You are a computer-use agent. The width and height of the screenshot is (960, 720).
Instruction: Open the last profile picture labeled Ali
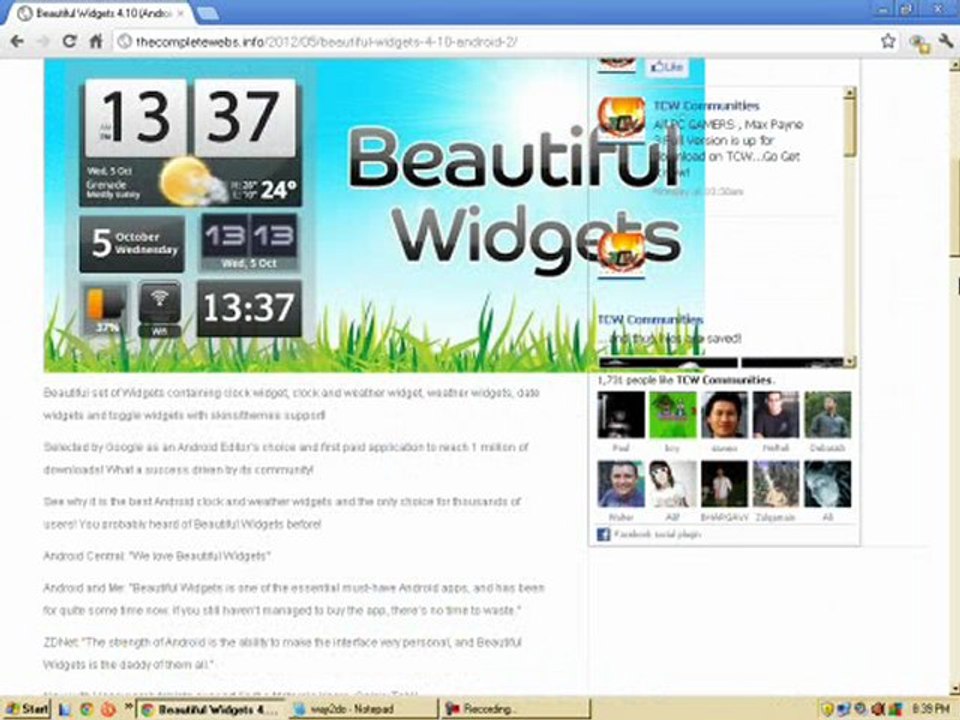pyautogui.click(x=827, y=484)
